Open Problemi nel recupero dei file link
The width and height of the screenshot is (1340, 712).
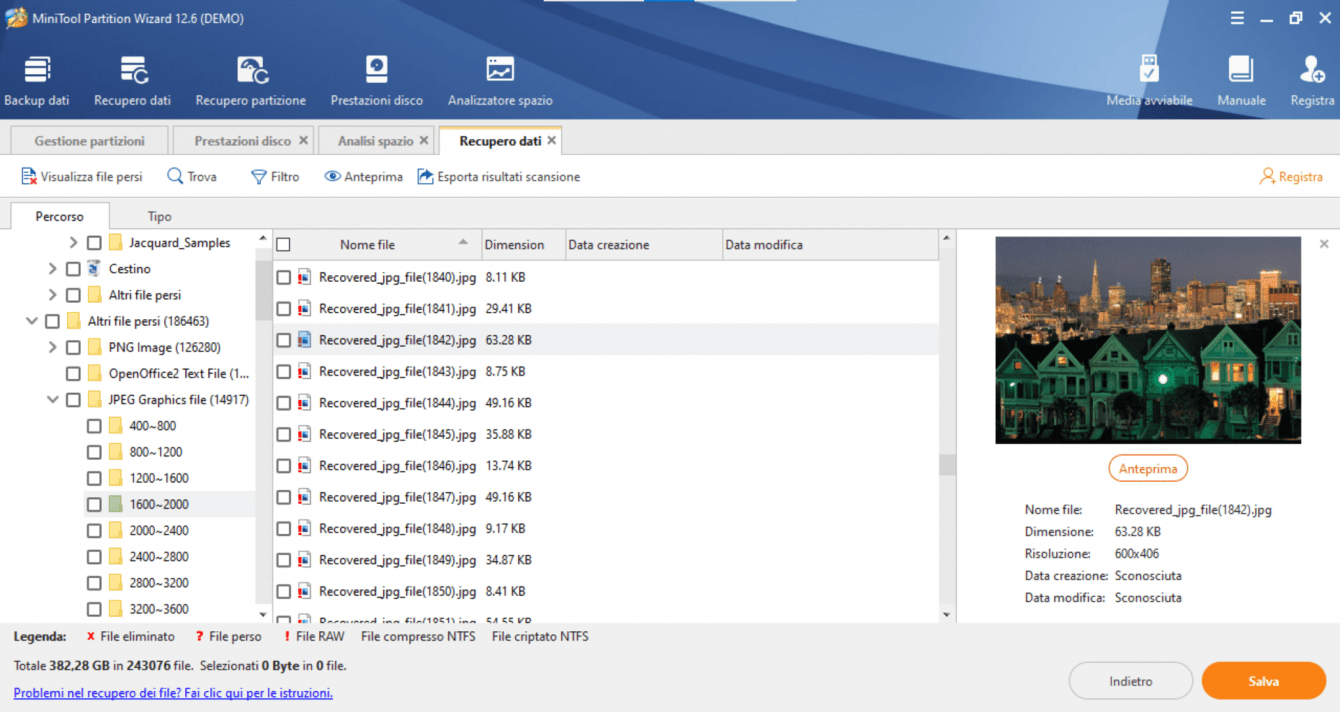click(x=173, y=692)
